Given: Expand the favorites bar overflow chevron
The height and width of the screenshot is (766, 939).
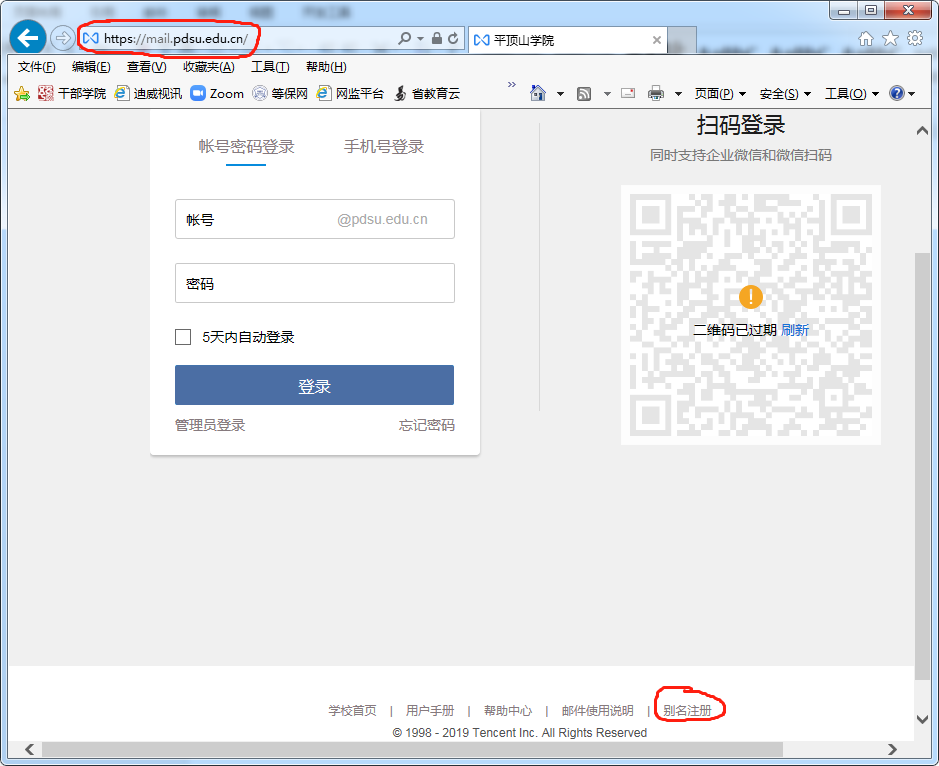Looking at the screenshot, I should click(511, 84).
